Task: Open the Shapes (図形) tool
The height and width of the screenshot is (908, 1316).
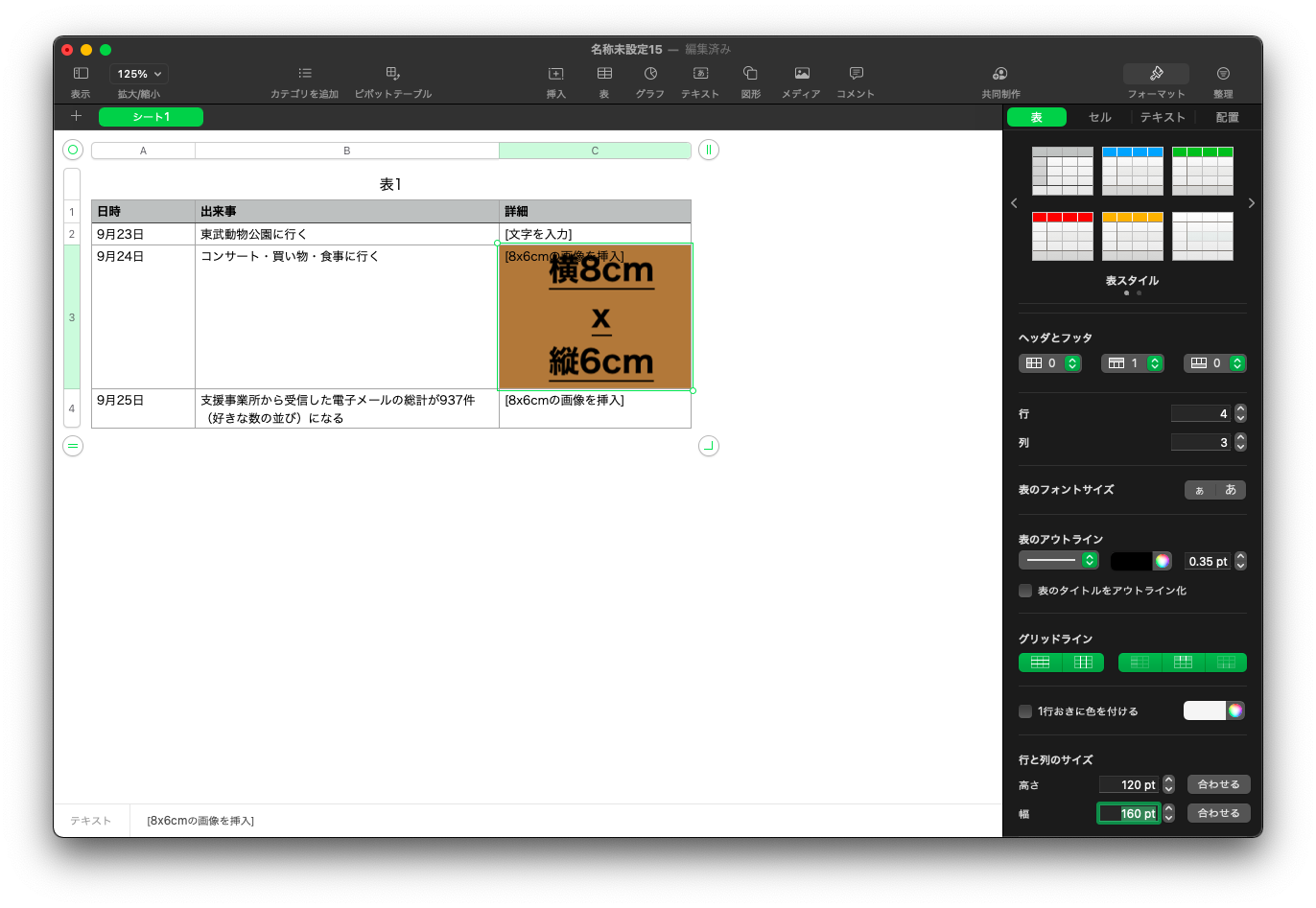Action: 751,74
